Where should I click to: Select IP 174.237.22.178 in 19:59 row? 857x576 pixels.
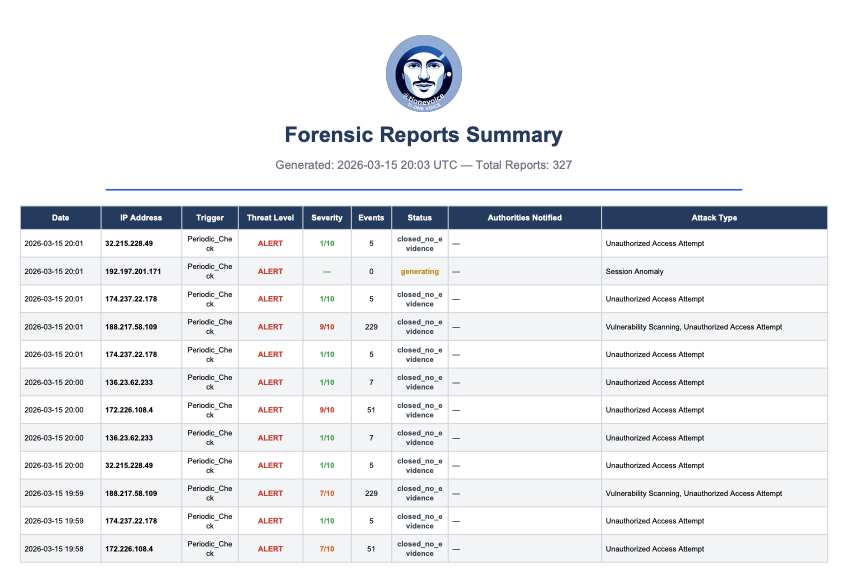131,521
